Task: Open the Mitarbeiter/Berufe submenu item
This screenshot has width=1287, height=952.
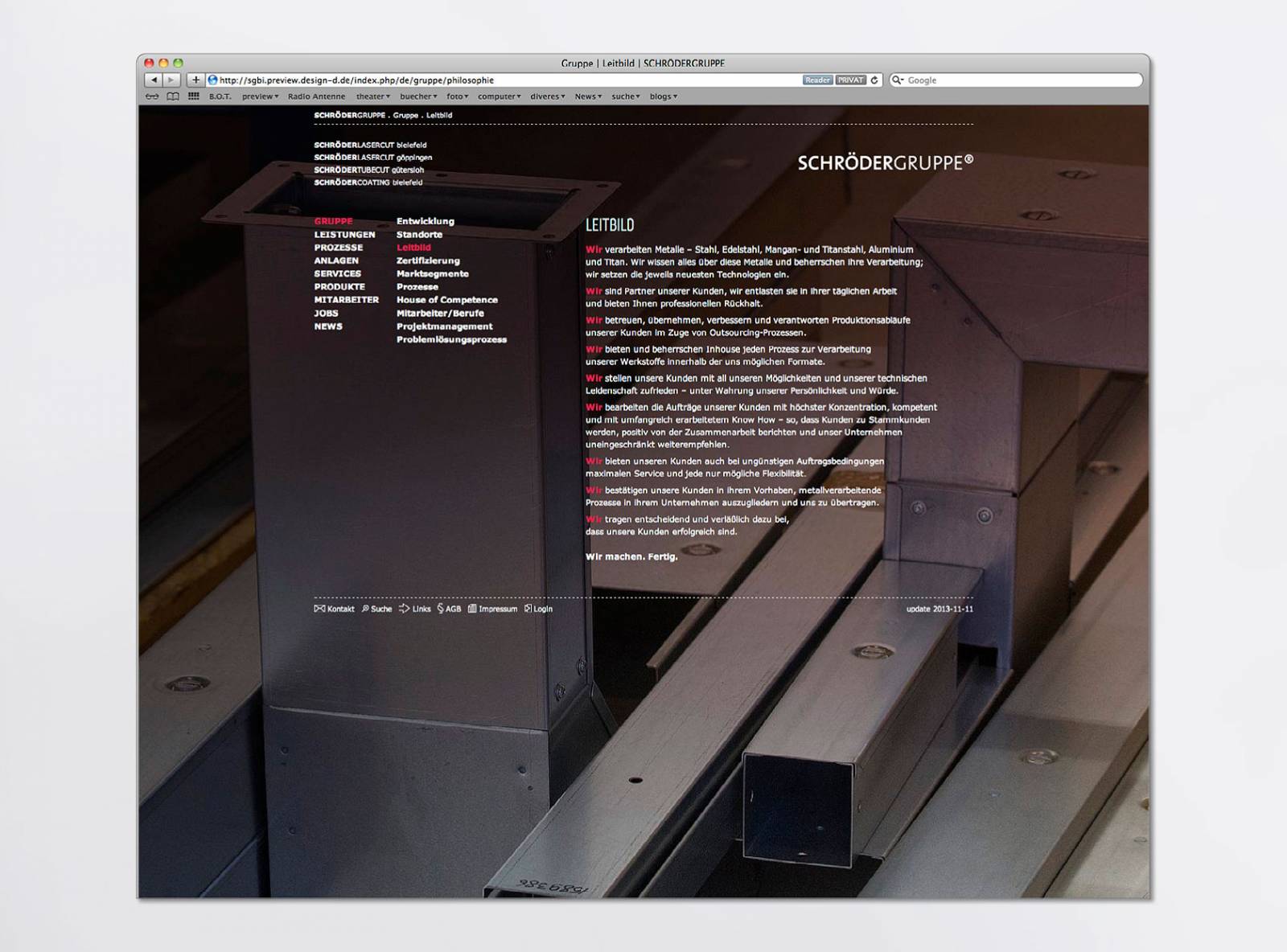Action: (x=440, y=314)
